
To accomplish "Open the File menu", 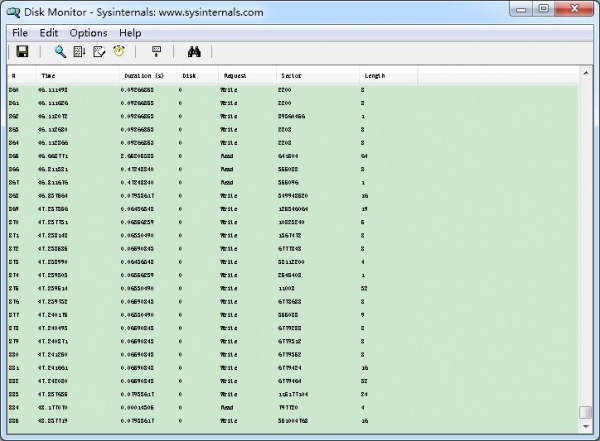I will (20, 33).
